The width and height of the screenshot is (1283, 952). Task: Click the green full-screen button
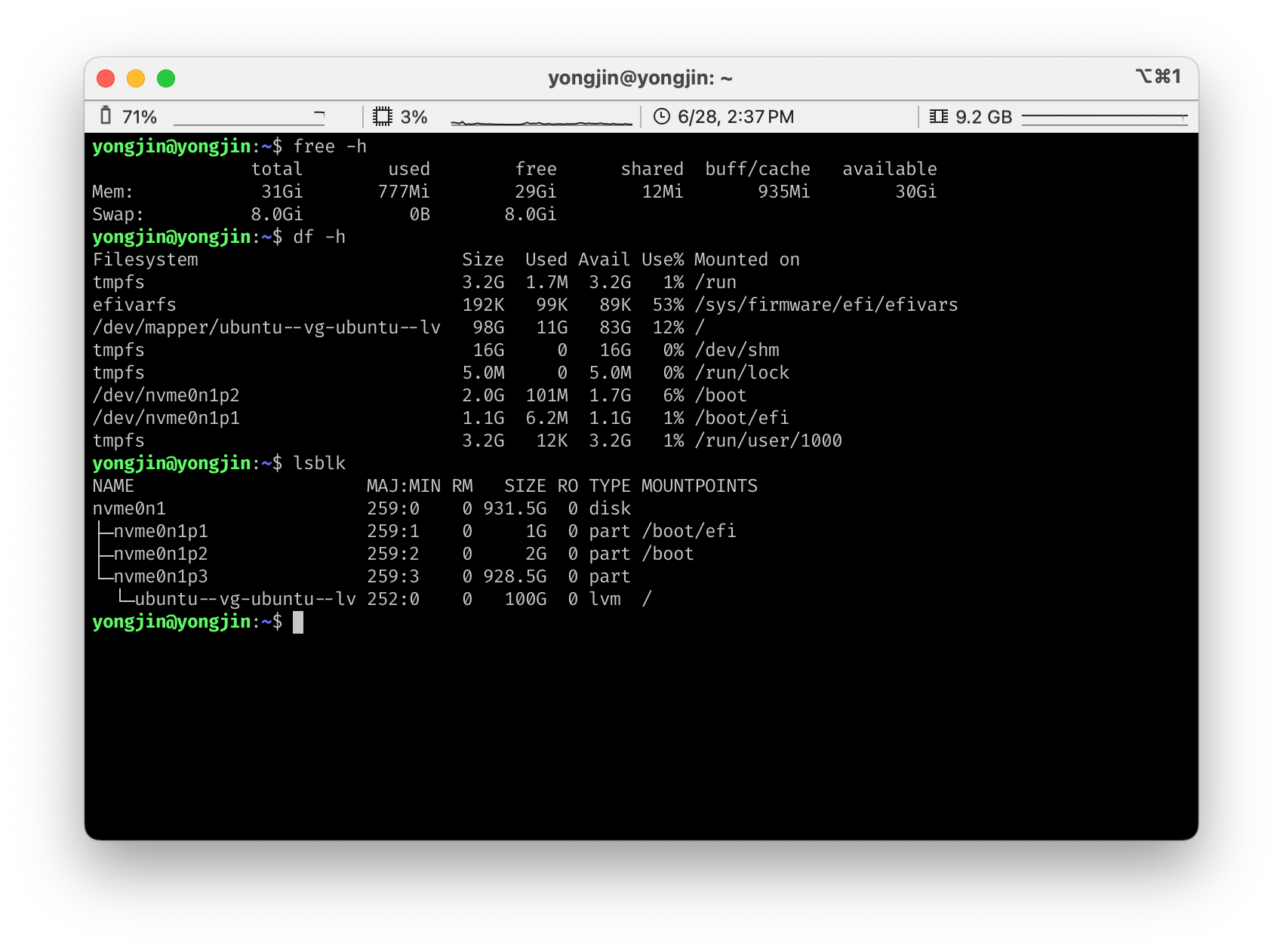tap(166, 78)
